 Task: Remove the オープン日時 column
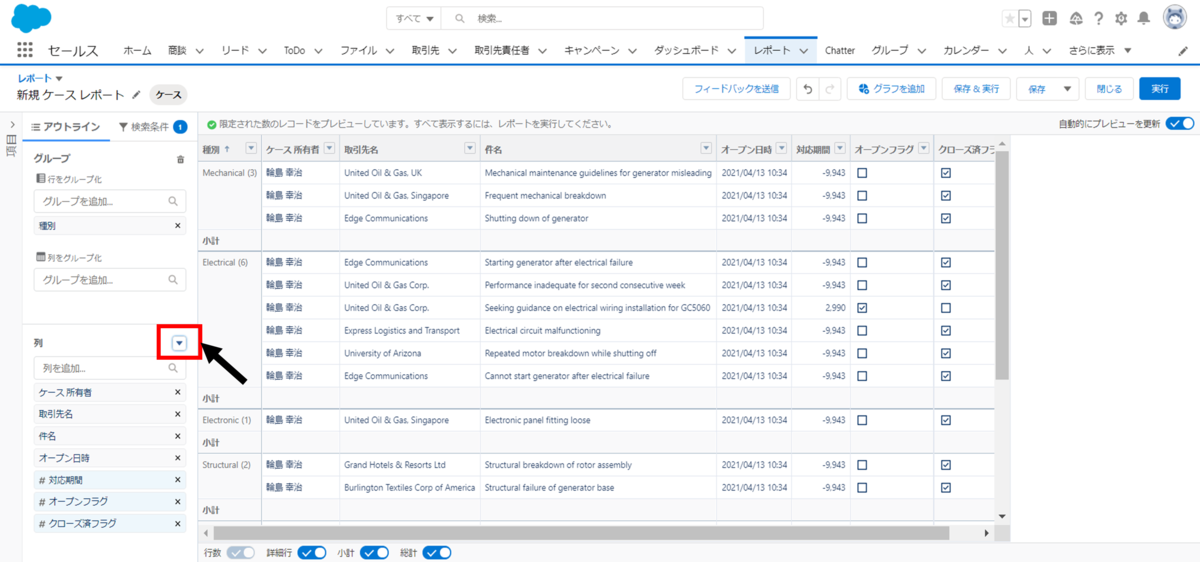click(x=177, y=458)
